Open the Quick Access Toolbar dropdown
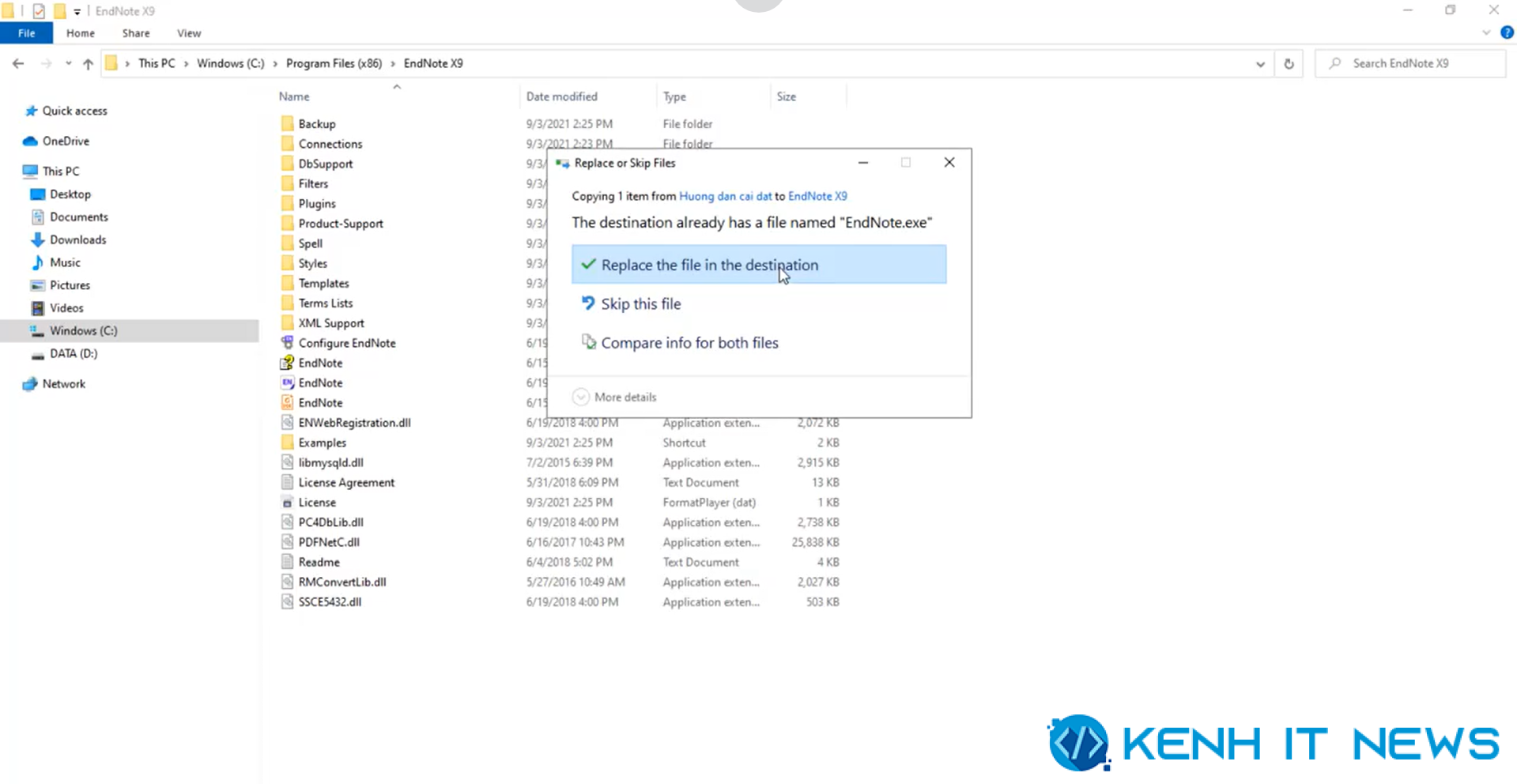This screenshot has height=784, width=1517. [x=77, y=11]
